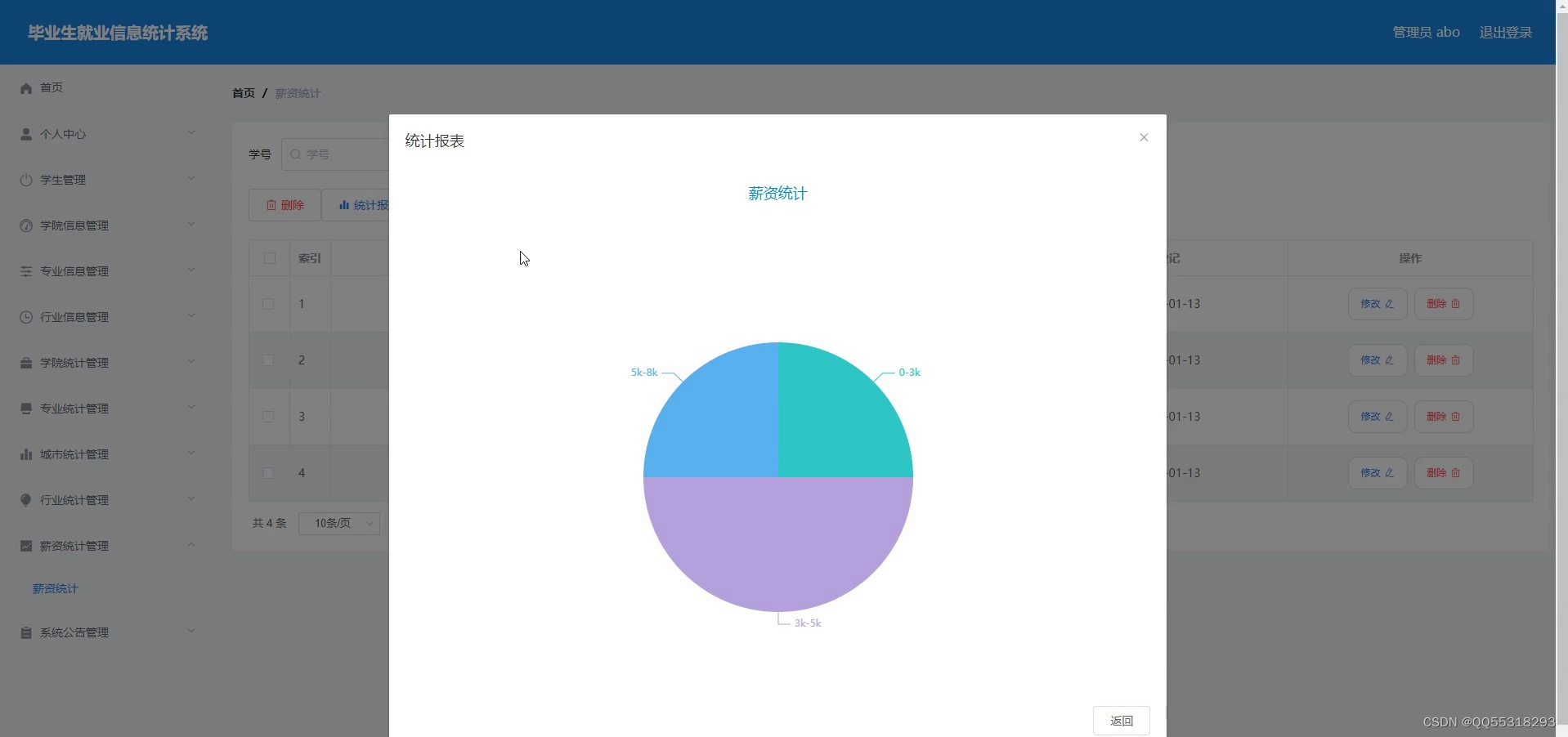Expand 个人中心 menu chevron
Viewport: 1568px width, 737px height.
[191, 132]
